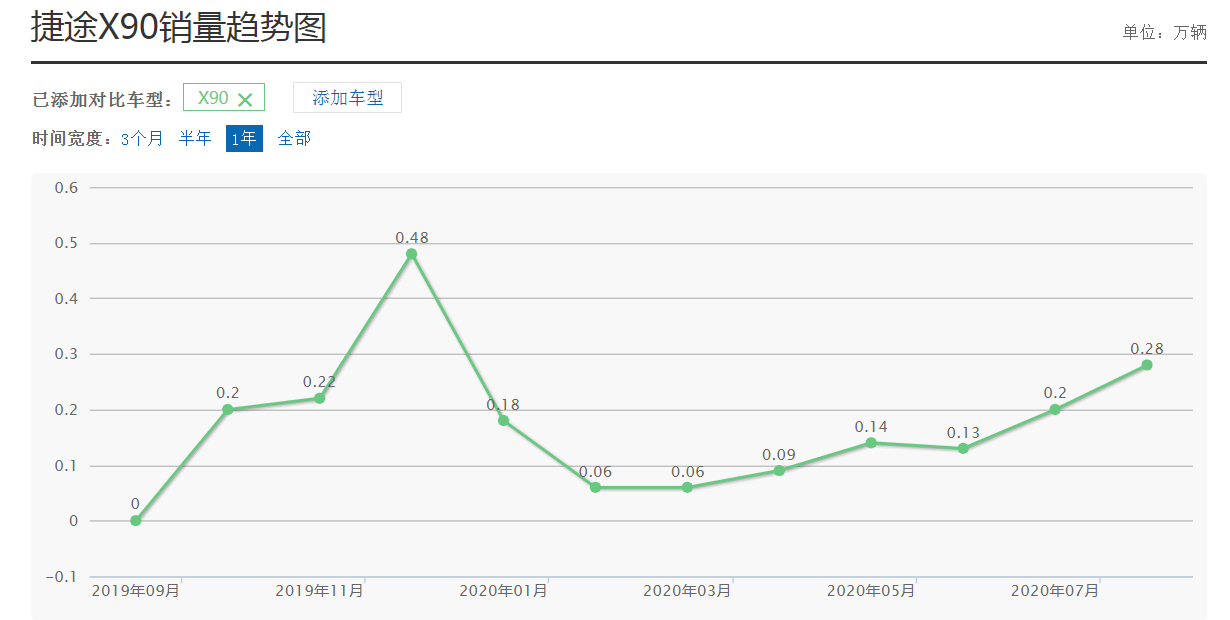Select the 0.22 data point marker
Image resolution: width=1230 pixels, height=620 pixels.
319,398
